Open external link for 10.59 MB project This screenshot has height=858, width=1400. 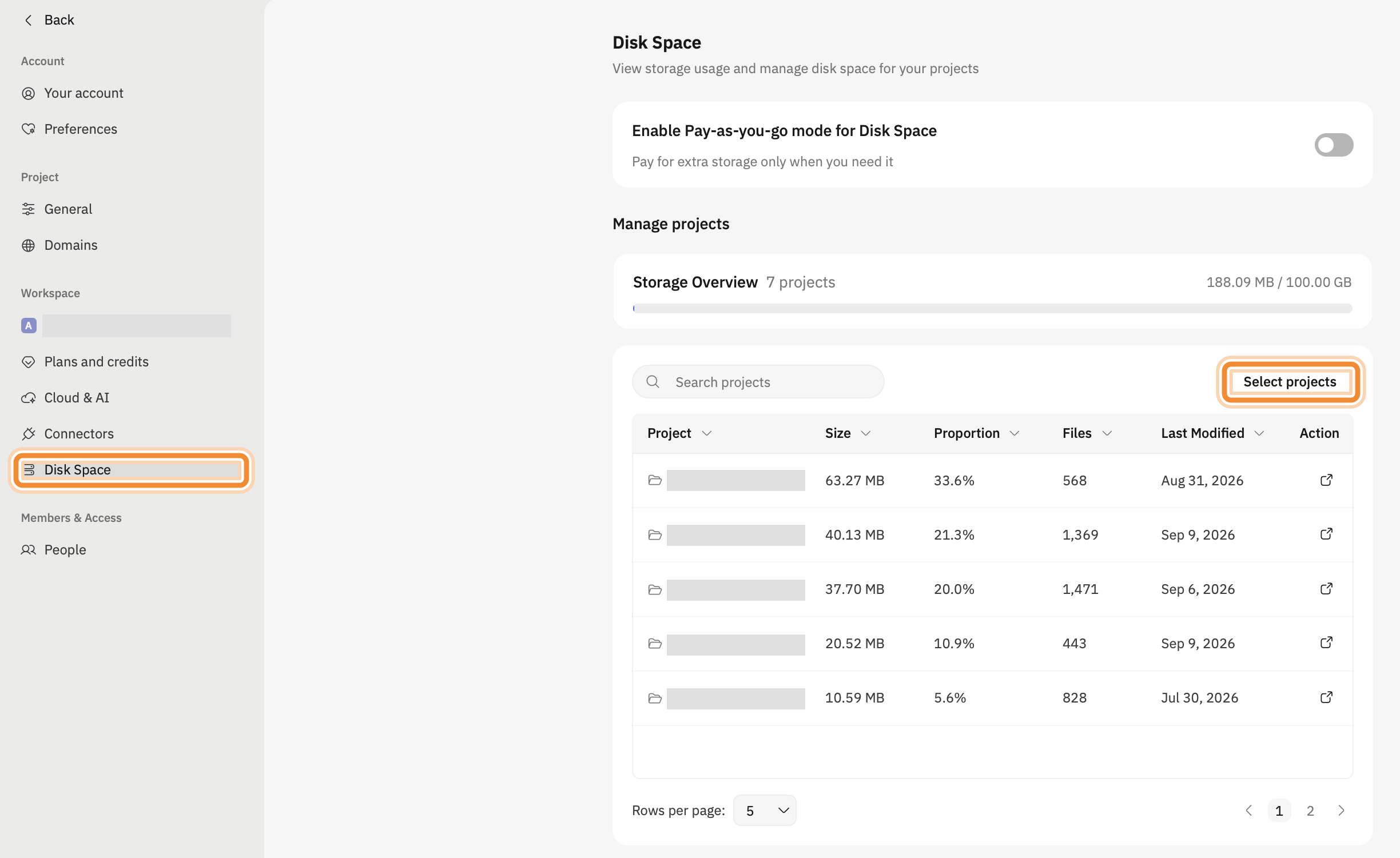1326,697
